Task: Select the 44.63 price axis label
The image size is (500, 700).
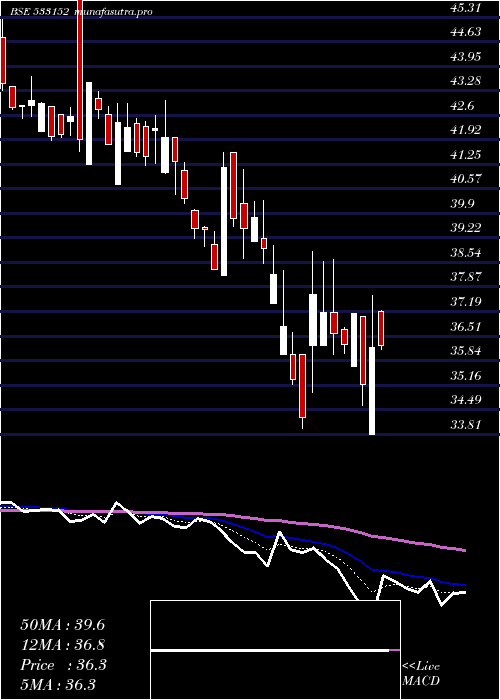Action: 466,32
